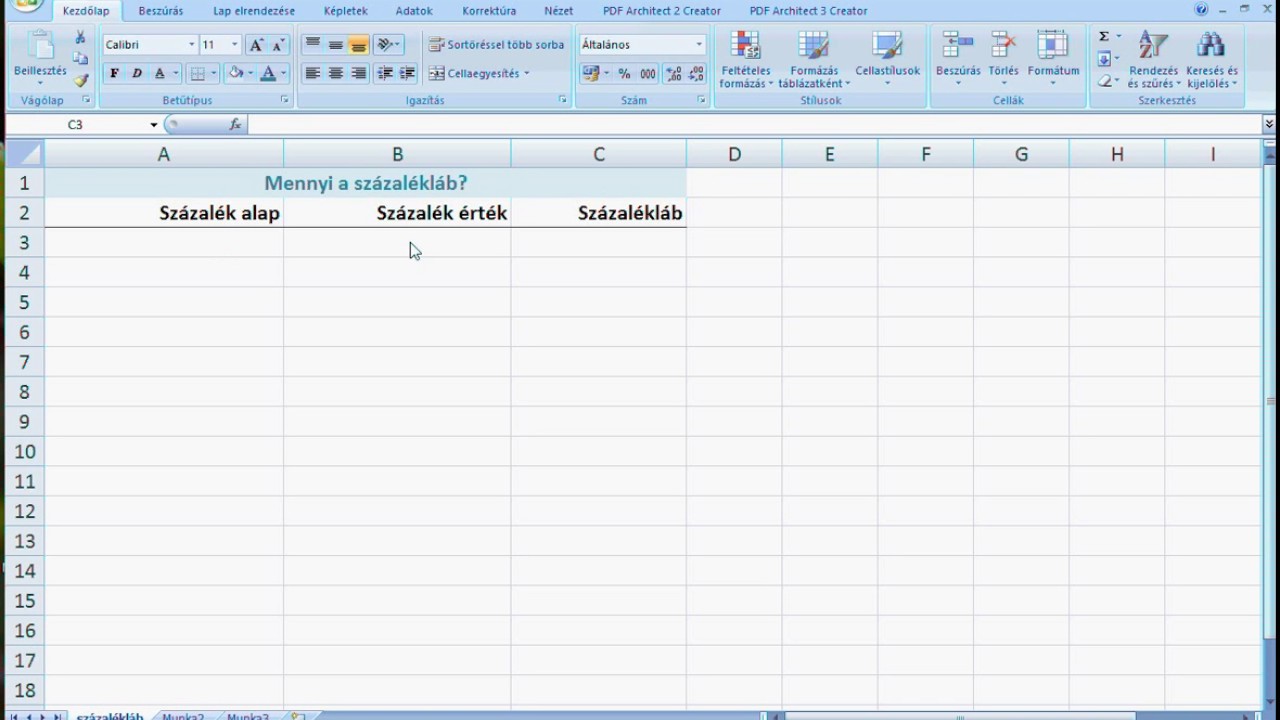
Task: Open the Képletek ribbon tab
Action: (x=346, y=11)
